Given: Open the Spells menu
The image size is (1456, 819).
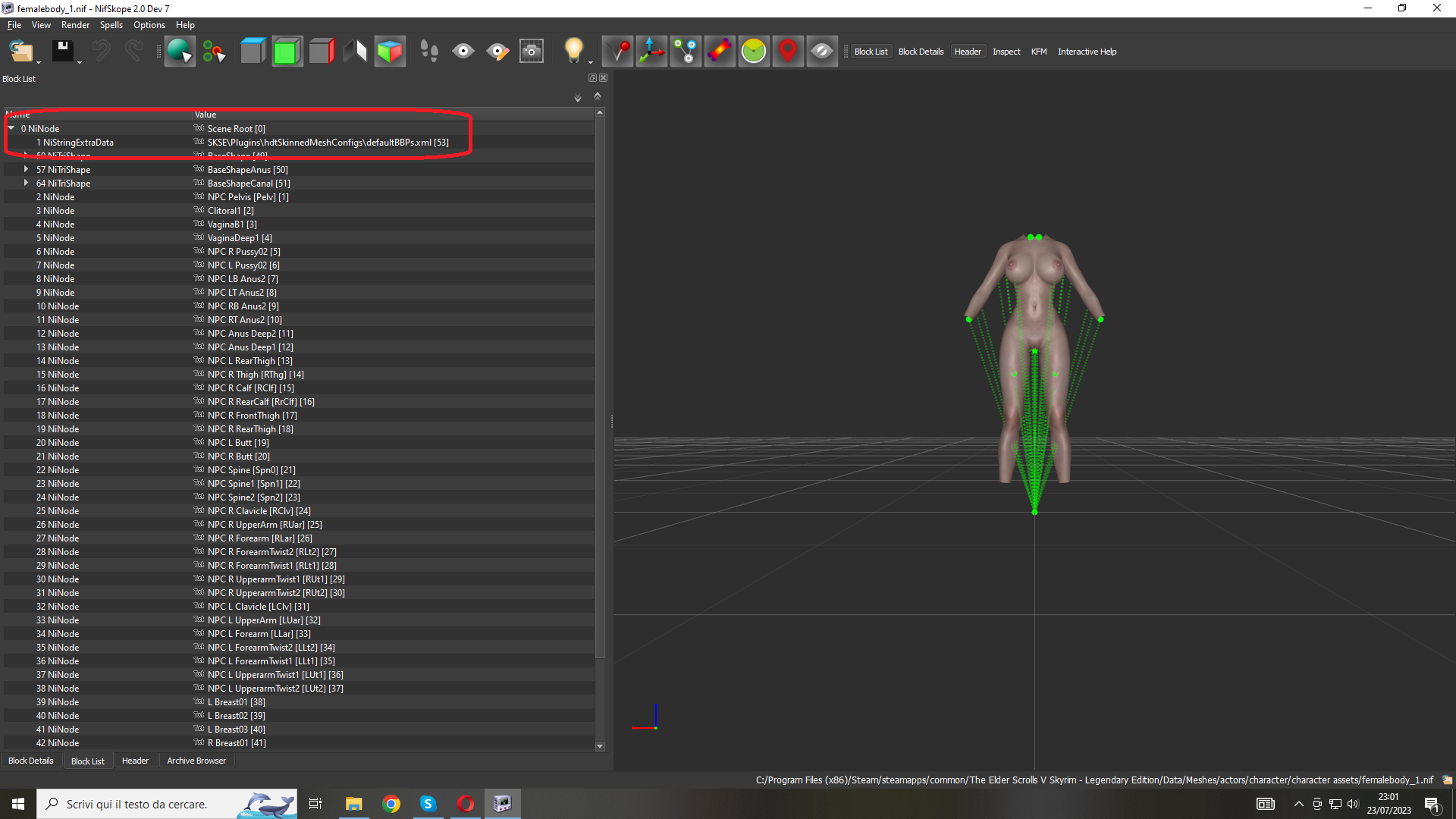Looking at the screenshot, I should click(111, 25).
